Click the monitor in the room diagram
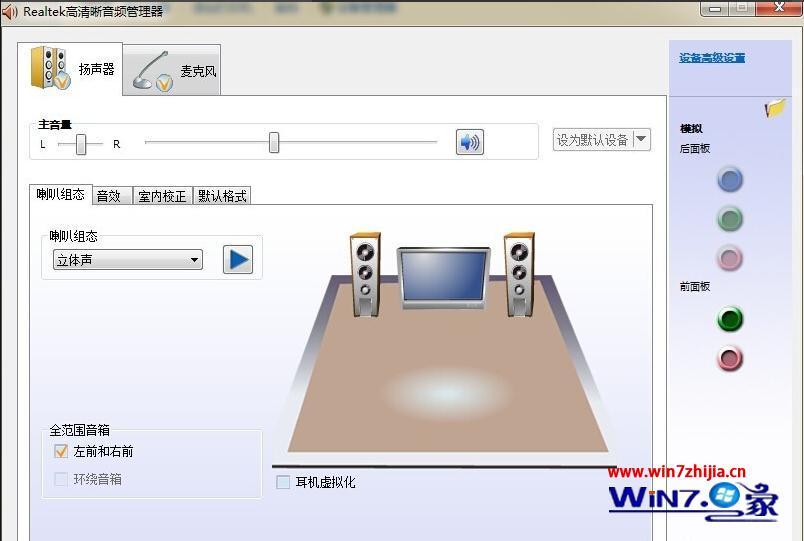 pos(444,277)
